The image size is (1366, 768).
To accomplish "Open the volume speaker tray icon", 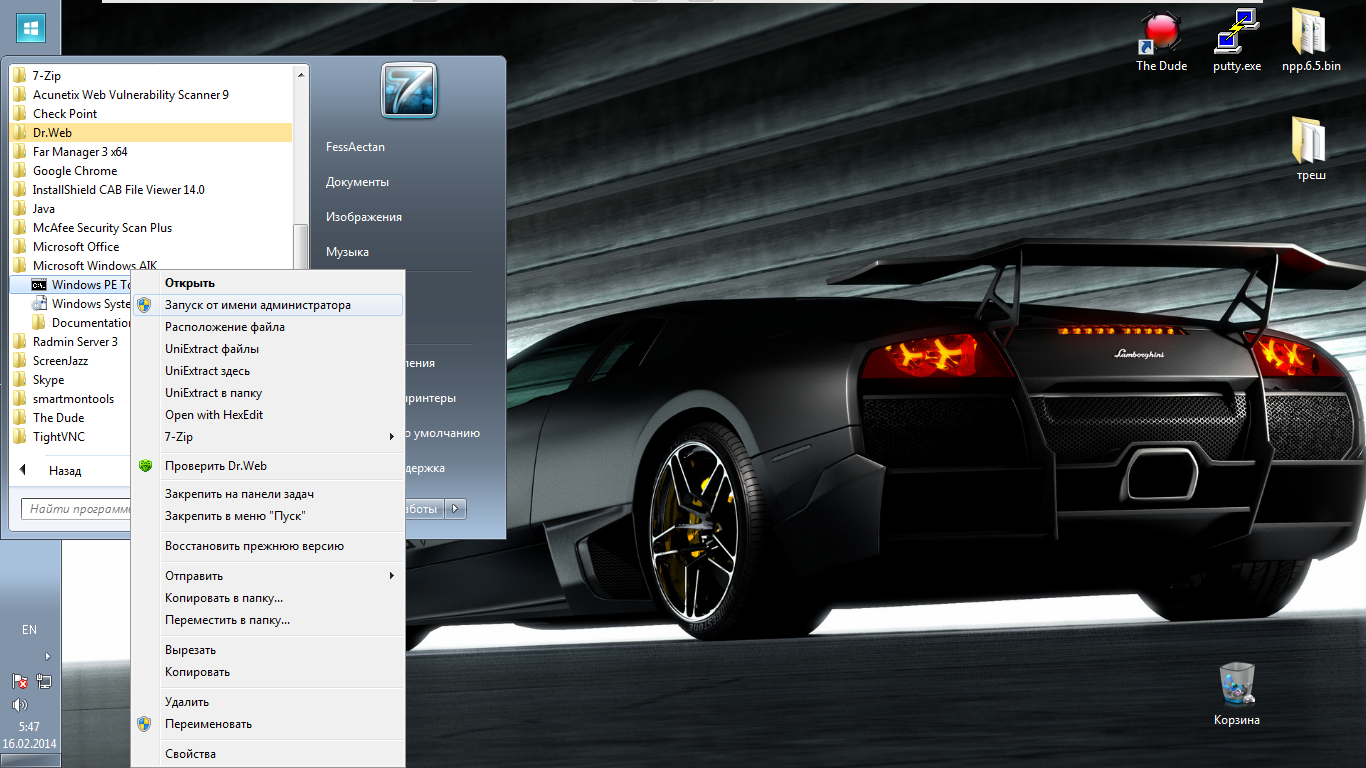I will tap(19, 705).
